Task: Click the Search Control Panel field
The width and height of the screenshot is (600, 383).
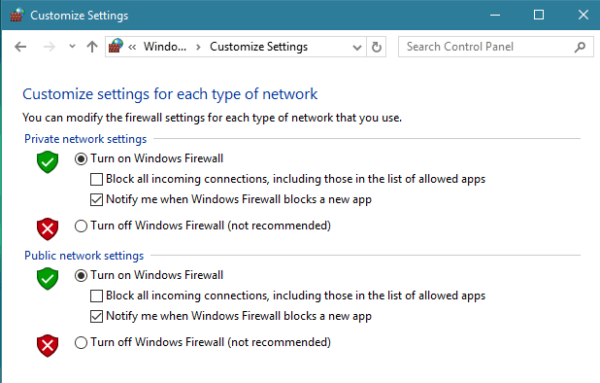Action: click(x=496, y=47)
